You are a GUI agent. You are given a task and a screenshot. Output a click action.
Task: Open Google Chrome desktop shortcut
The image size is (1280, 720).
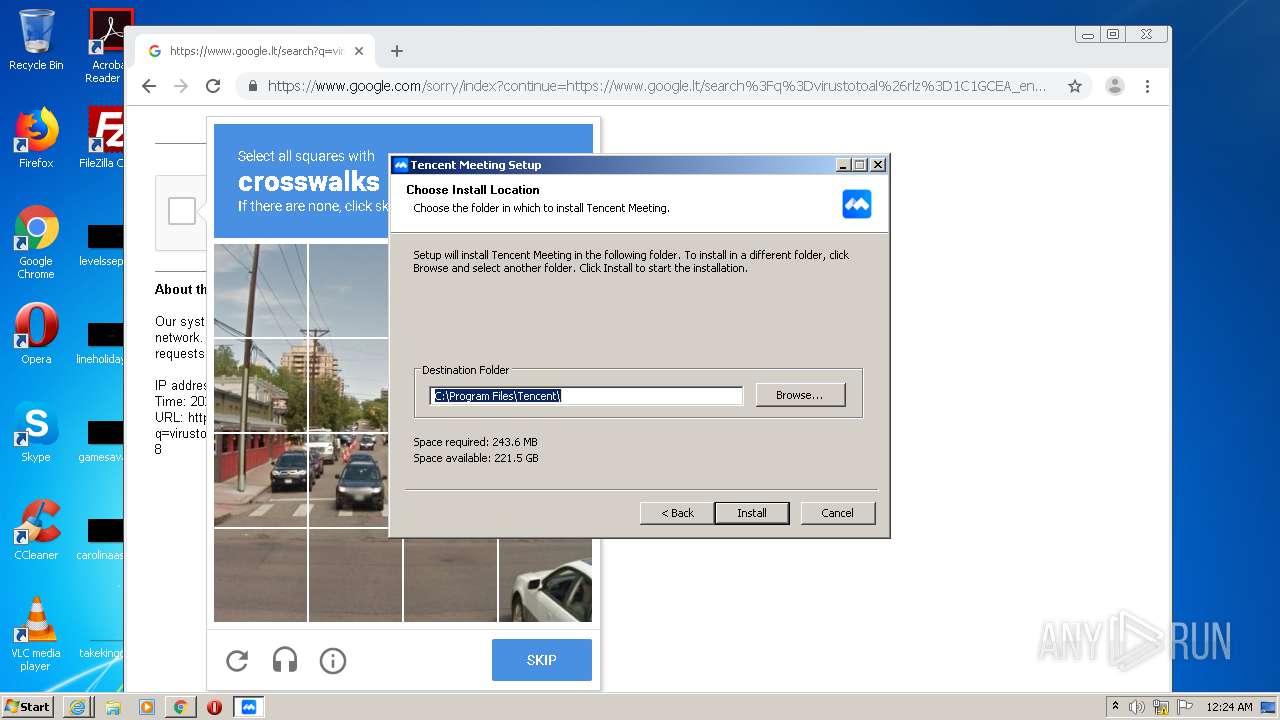click(36, 242)
